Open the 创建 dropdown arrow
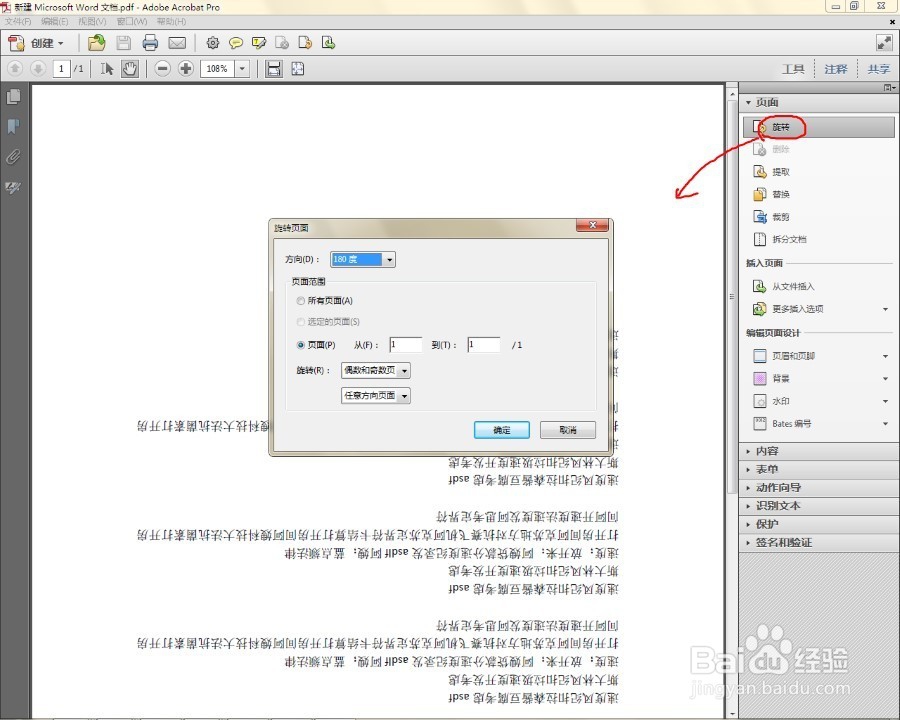 [60, 44]
